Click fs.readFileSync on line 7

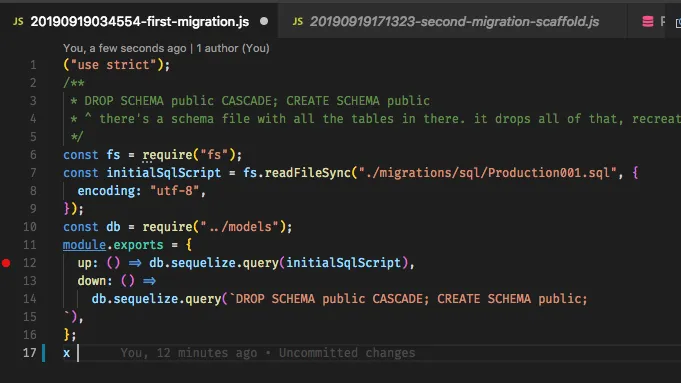[297, 173]
